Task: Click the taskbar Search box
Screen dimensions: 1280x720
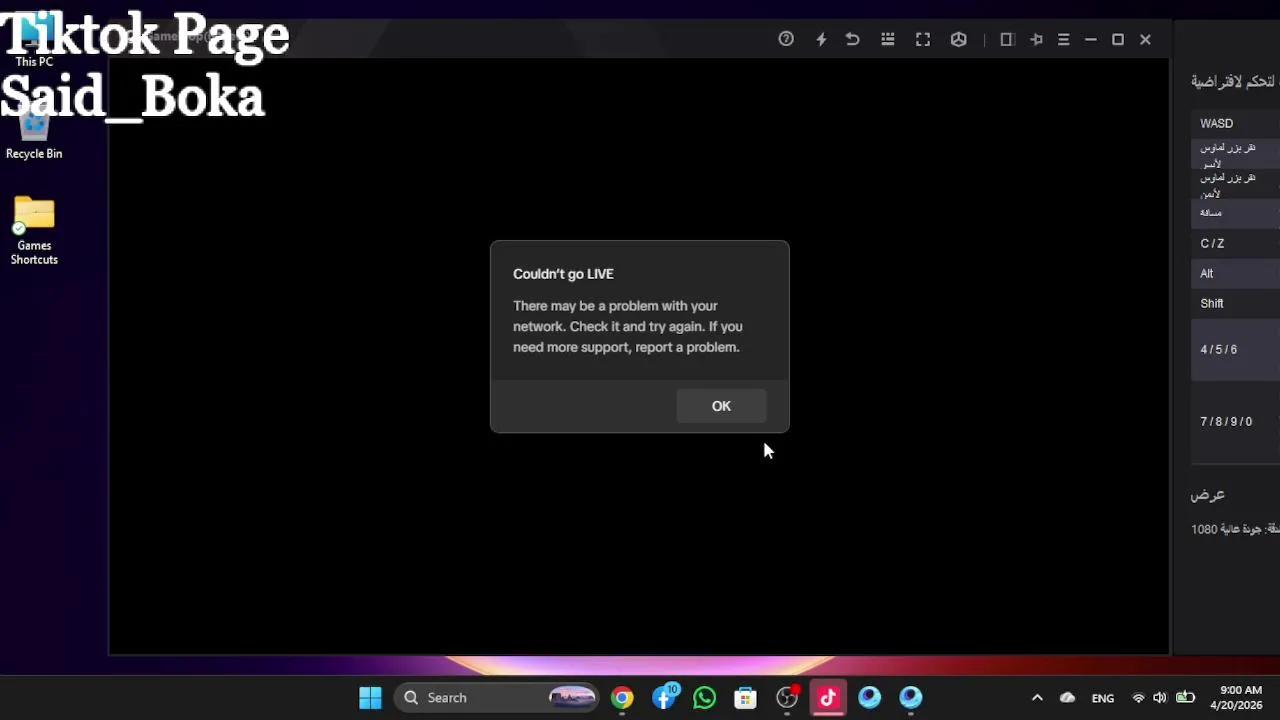Action: pos(495,697)
